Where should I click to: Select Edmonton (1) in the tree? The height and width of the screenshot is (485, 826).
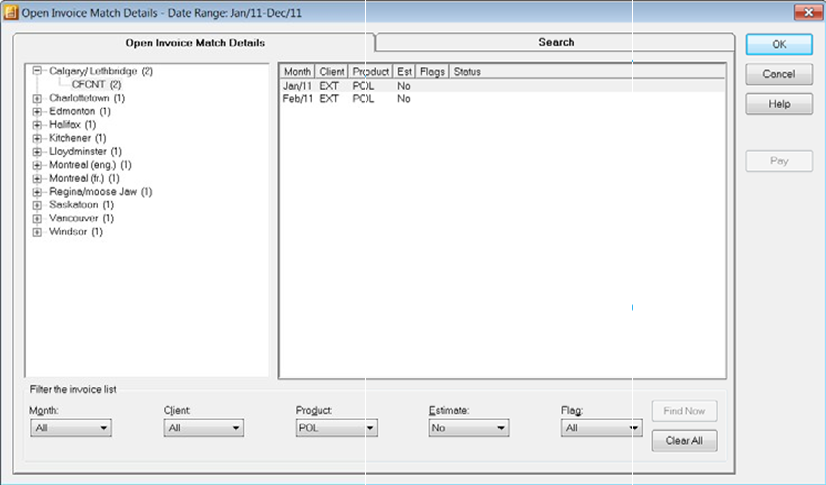pos(80,111)
